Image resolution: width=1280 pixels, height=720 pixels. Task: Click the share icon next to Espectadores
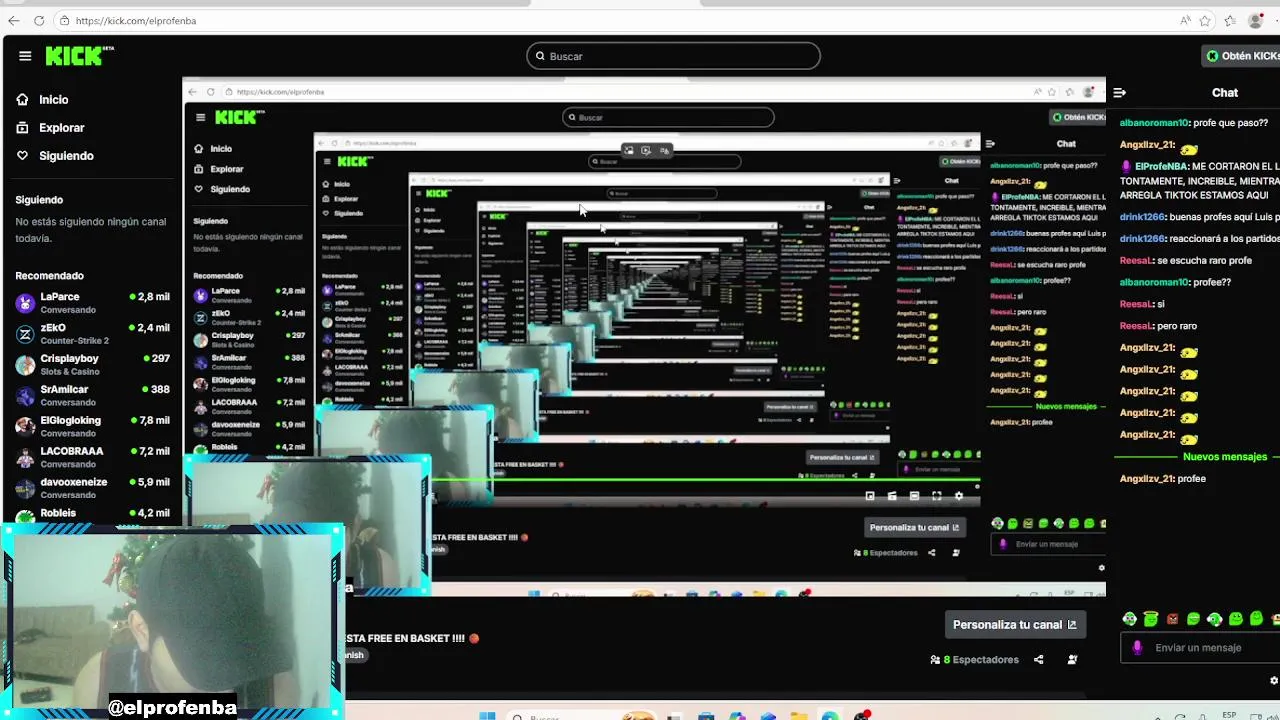(1038, 660)
